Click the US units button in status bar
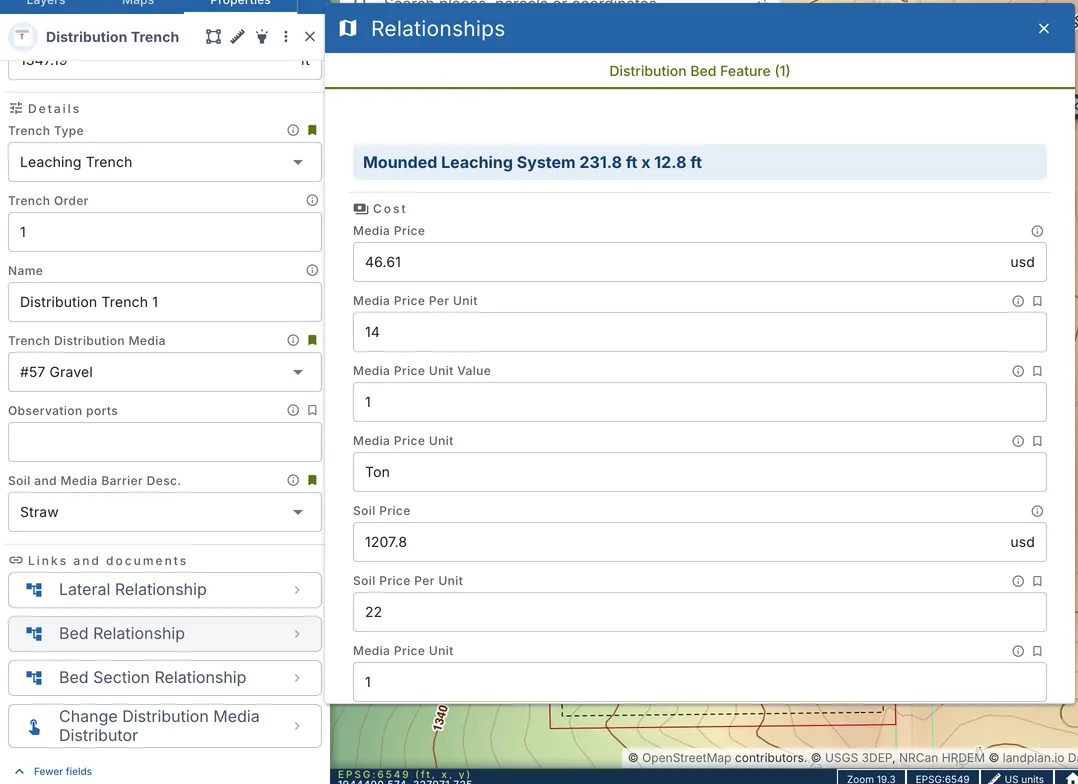This screenshot has width=1078, height=784. tap(1016, 778)
